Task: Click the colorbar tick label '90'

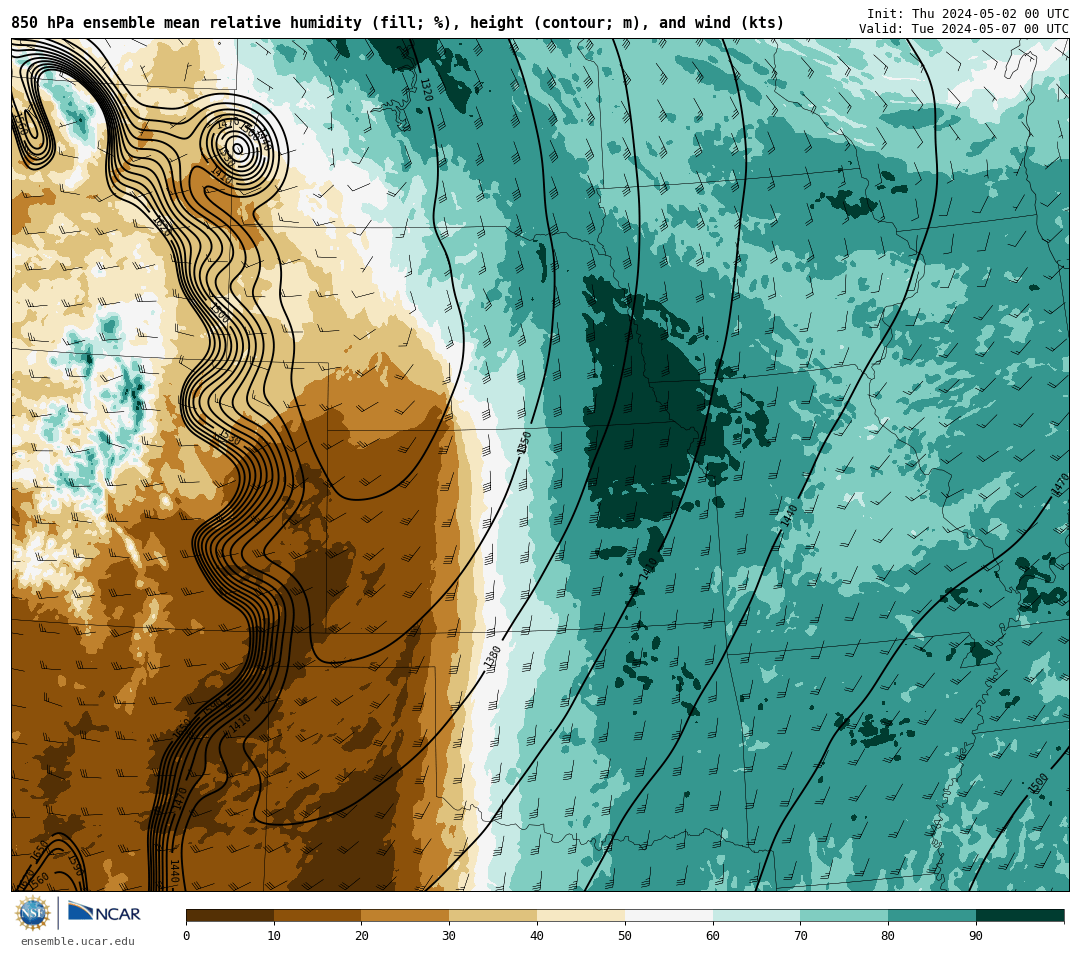Action: coord(976,935)
